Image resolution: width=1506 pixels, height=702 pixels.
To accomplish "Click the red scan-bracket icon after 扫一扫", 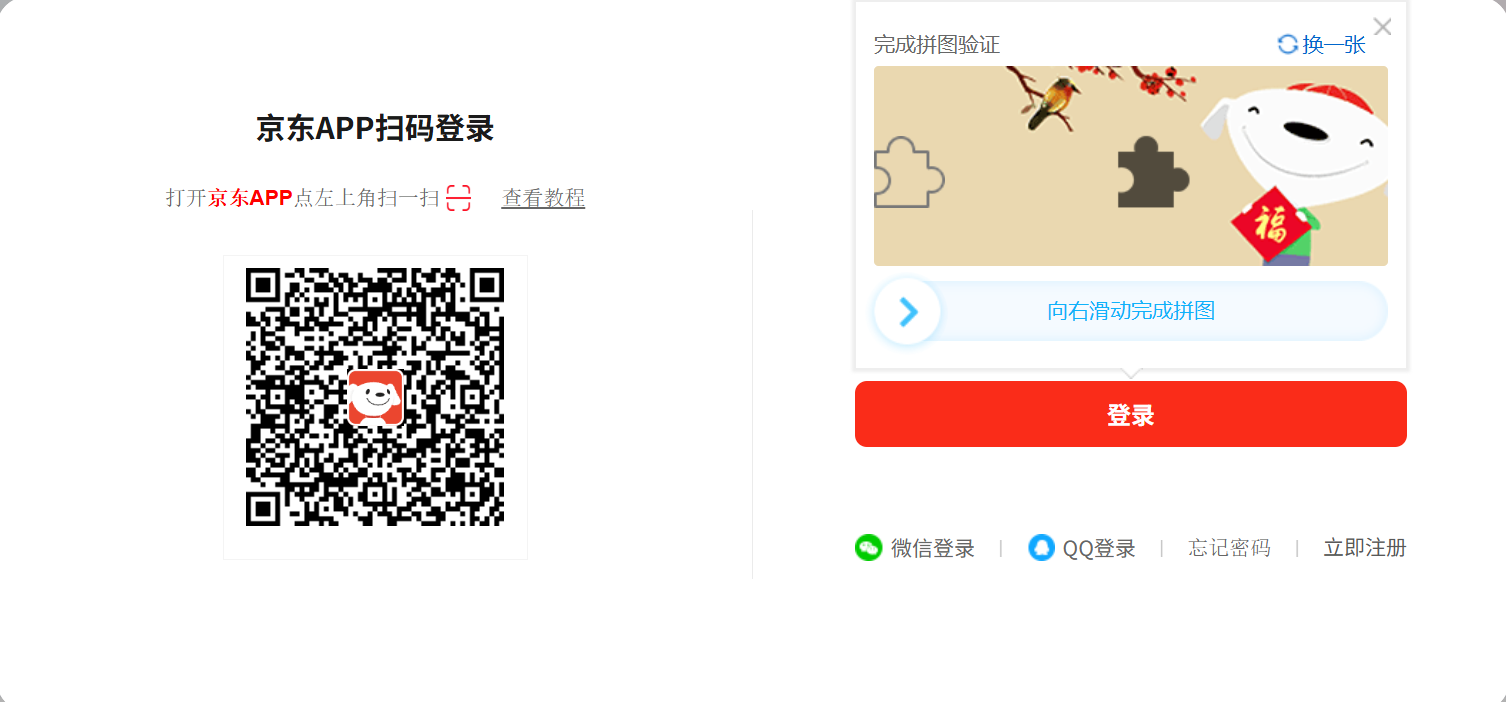I will pyautogui.click(x=458, y=198).
